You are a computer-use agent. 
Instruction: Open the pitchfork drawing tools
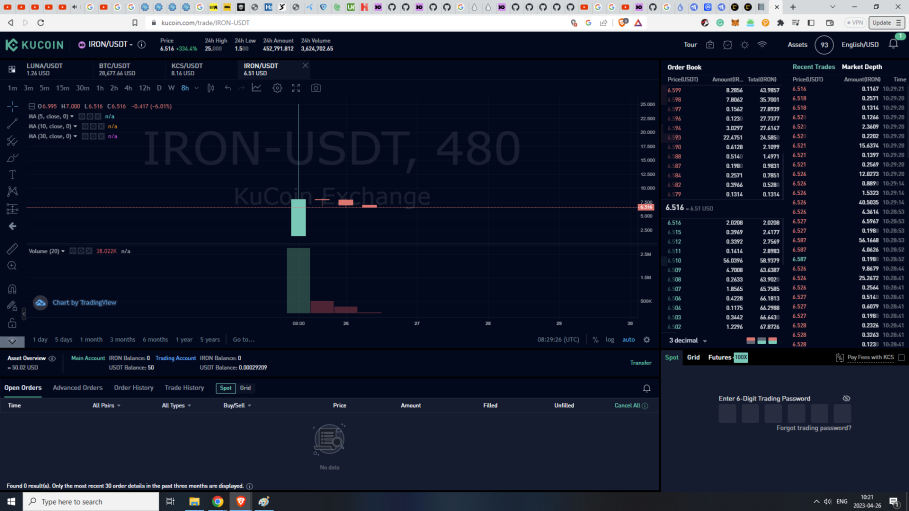tap(12, 140)
